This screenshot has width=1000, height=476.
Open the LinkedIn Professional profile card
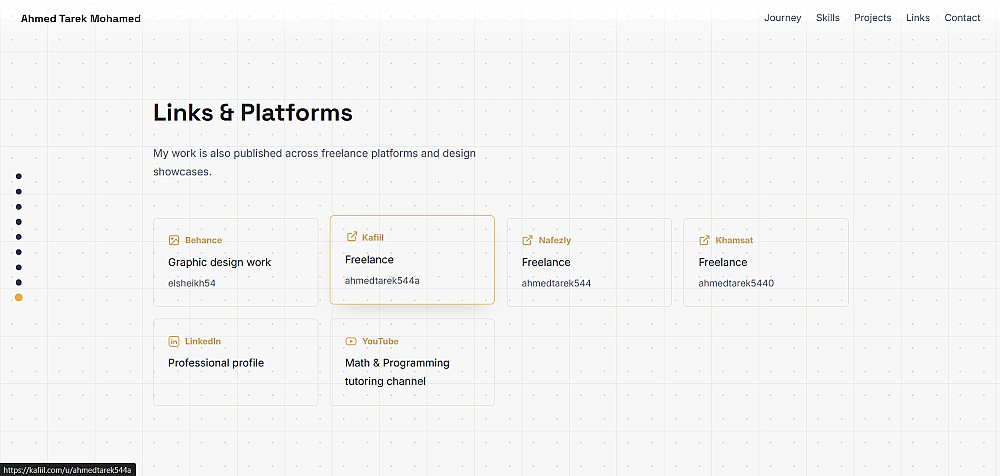point(235,362)
